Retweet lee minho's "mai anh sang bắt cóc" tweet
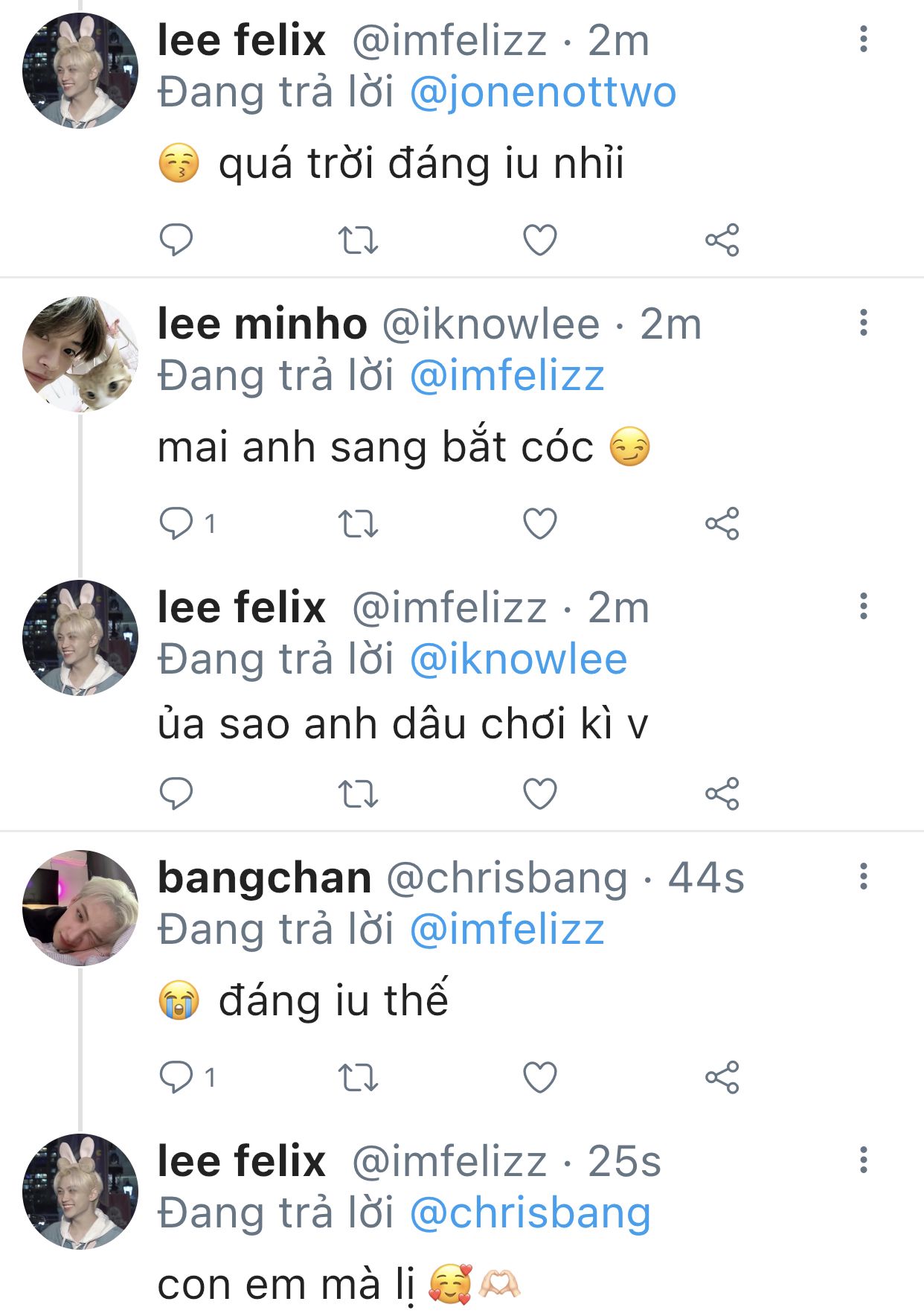The image size is (924, 1316). (x=359, y=524)
